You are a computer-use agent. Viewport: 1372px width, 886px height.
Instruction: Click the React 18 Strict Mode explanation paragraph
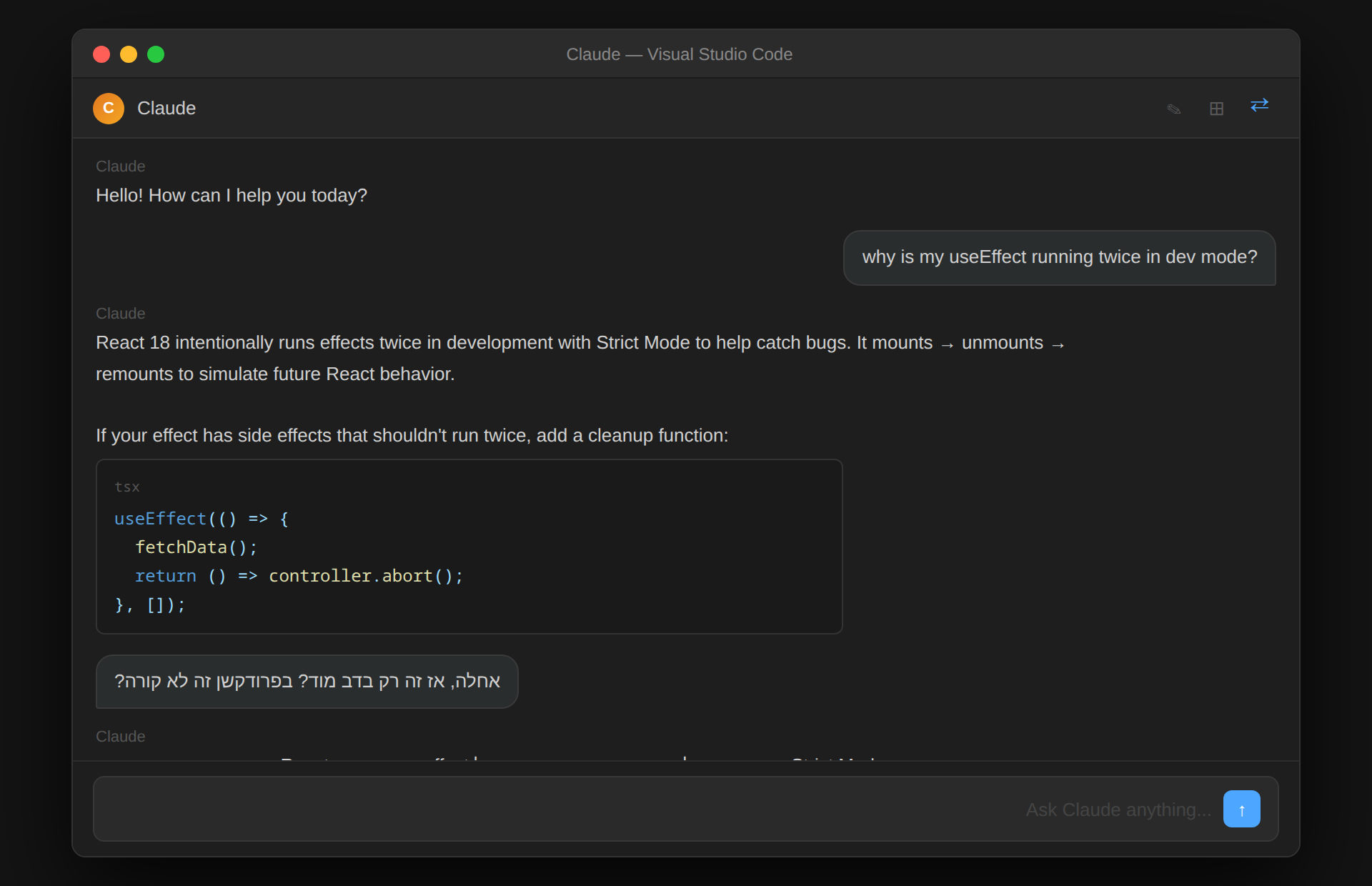580,358
